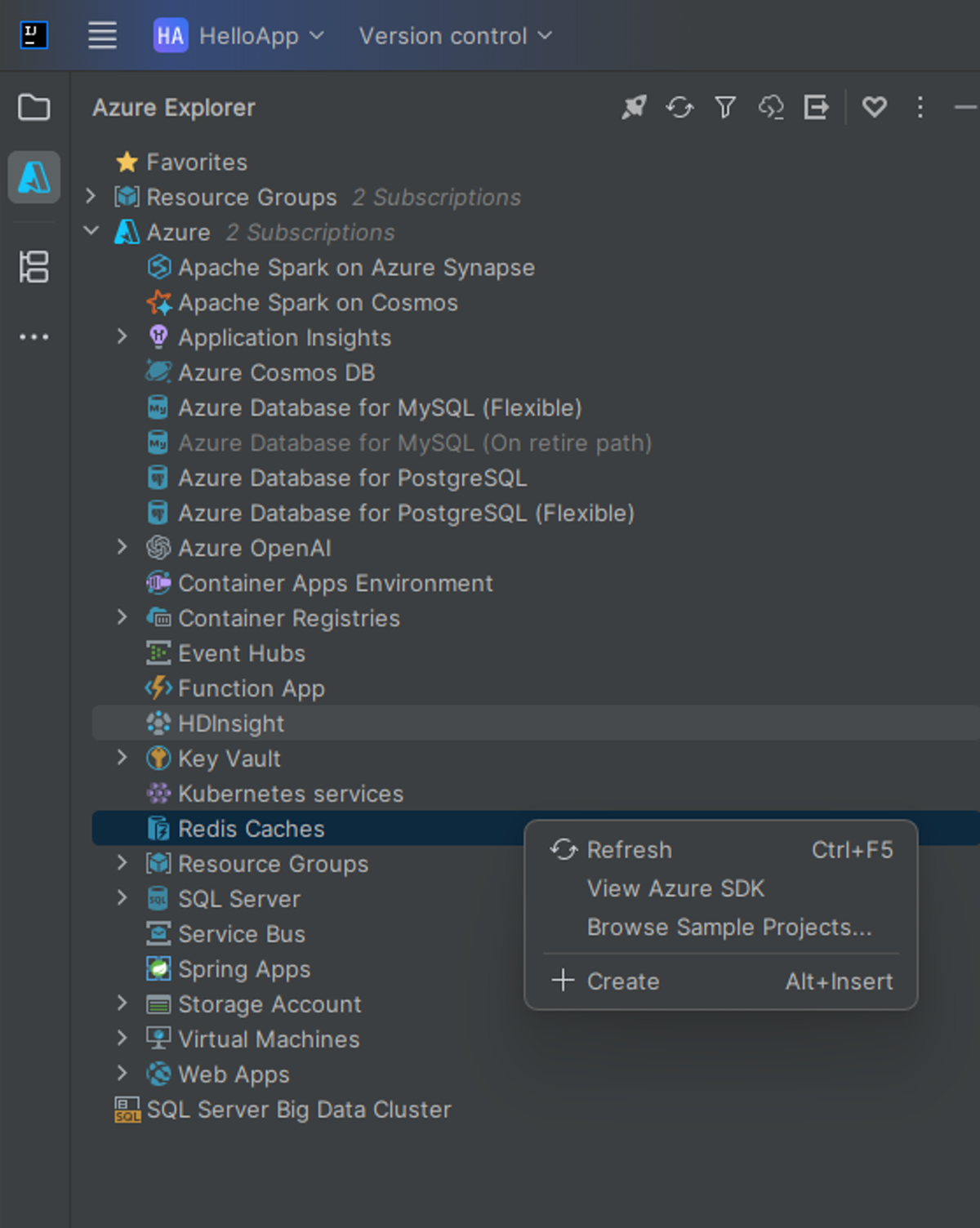The height and width of the screenshot is (1228, 980).
Task: Click the log-out arrow icon in the toolbar
Action: [815, 107]
